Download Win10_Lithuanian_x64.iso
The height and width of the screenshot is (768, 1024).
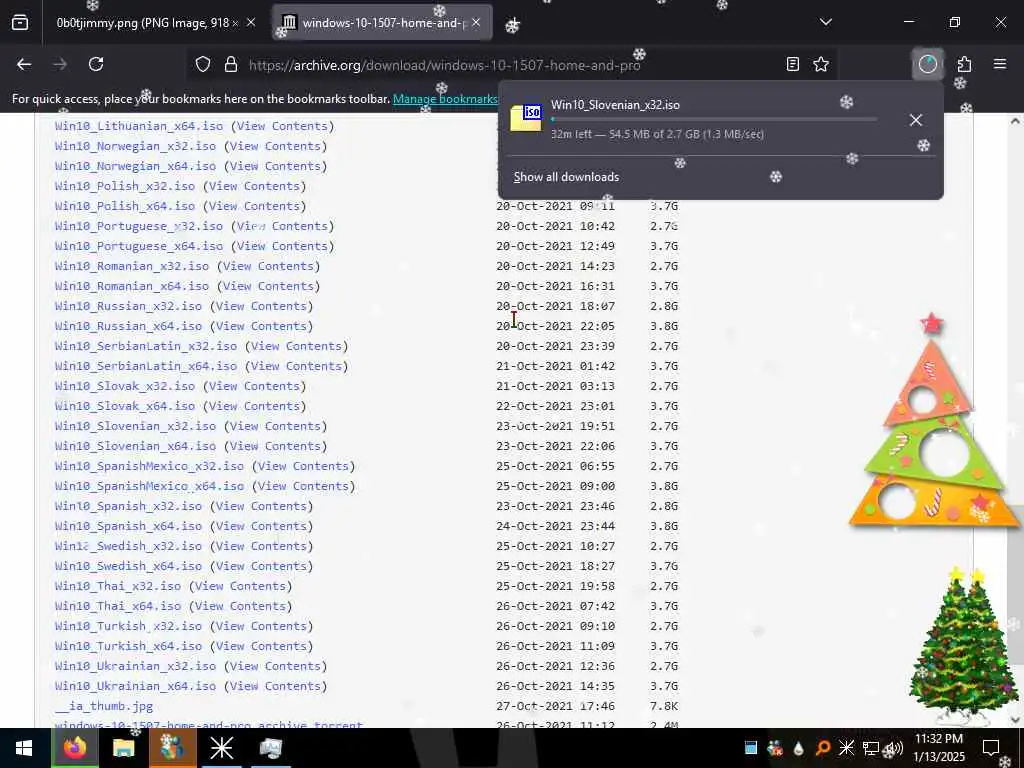click(x=139, y=126)
